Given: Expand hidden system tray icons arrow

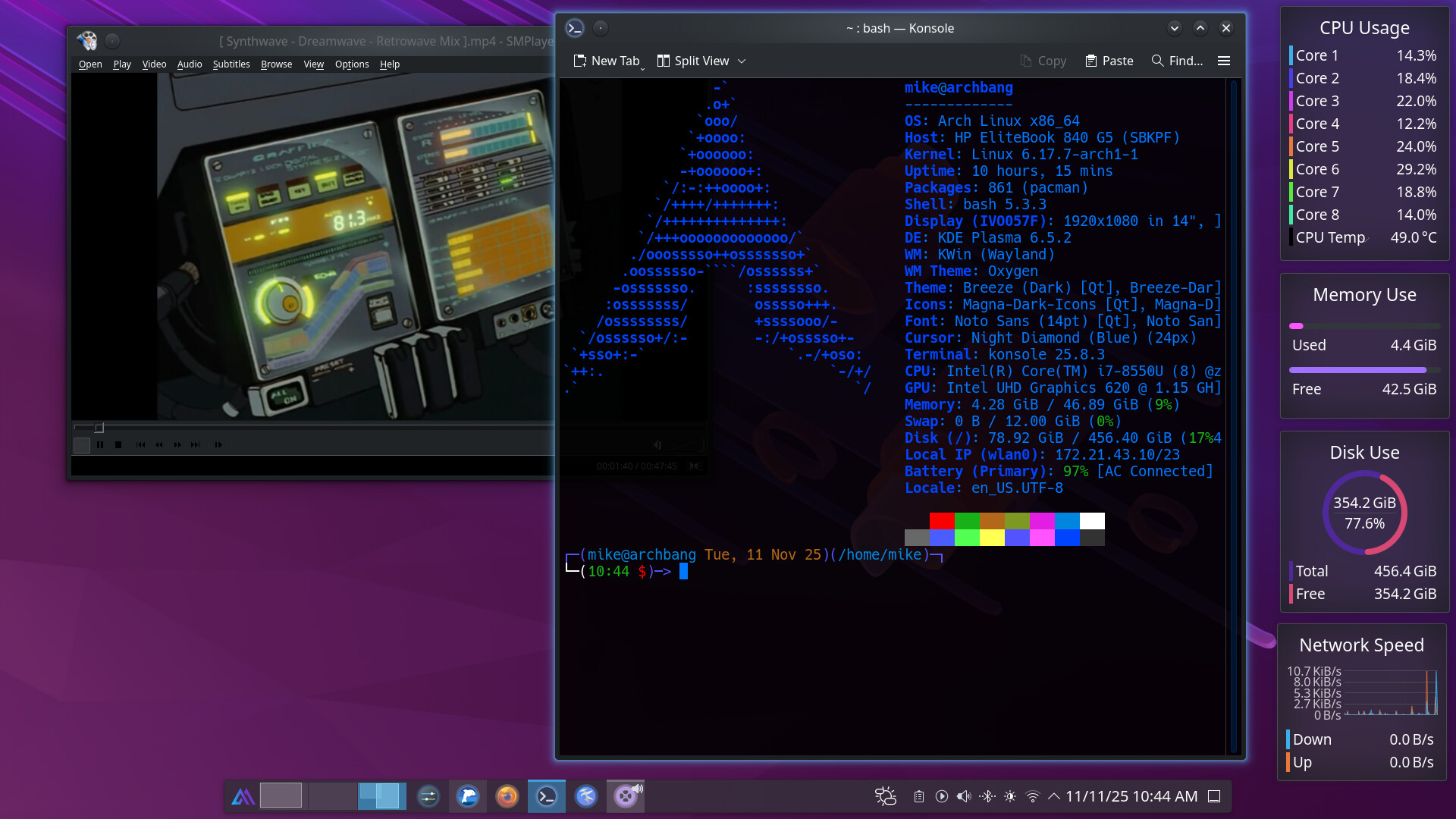Looking at the screenshot, I should click(x=1053, y=796).
